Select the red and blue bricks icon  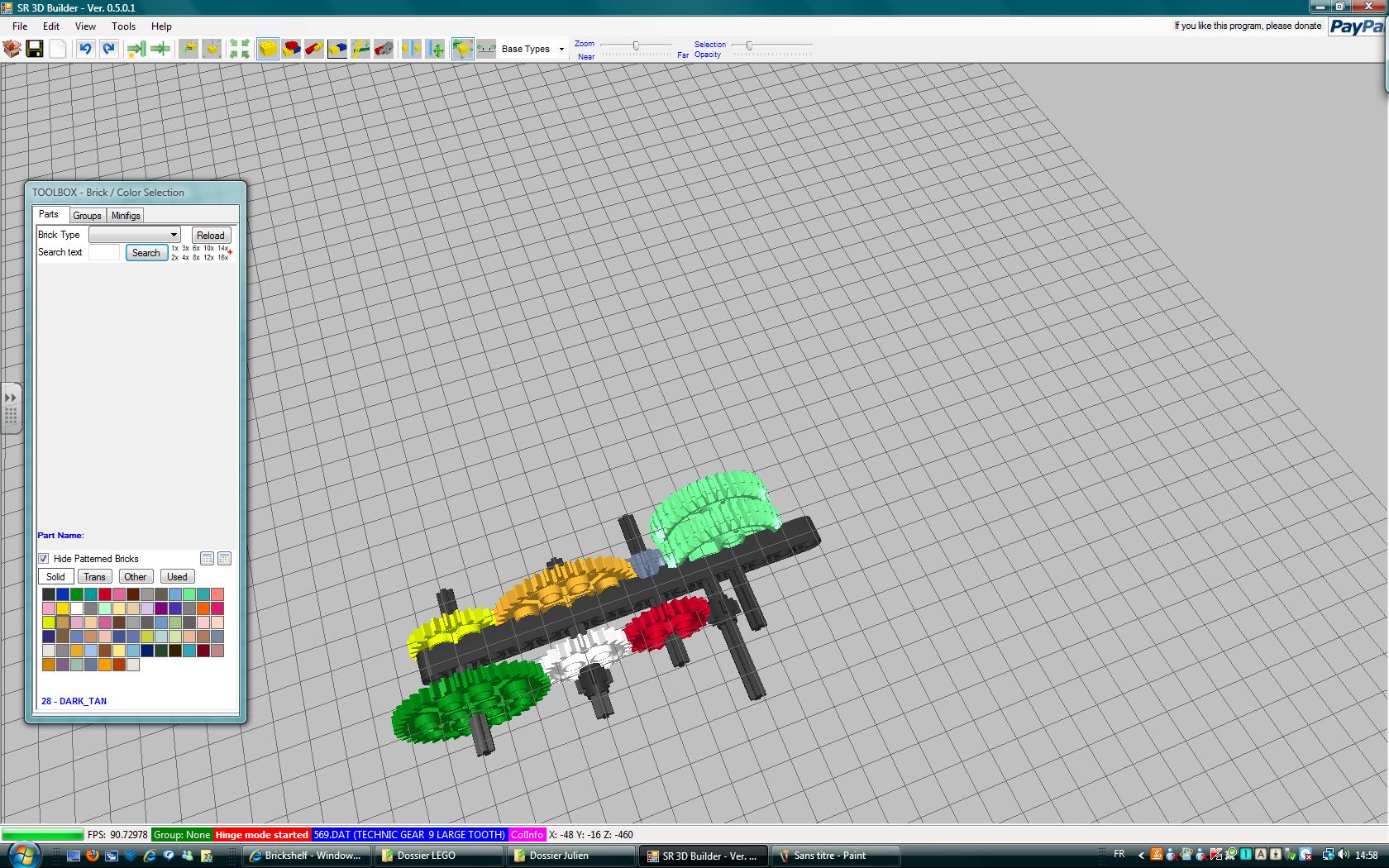pos(291,49)
